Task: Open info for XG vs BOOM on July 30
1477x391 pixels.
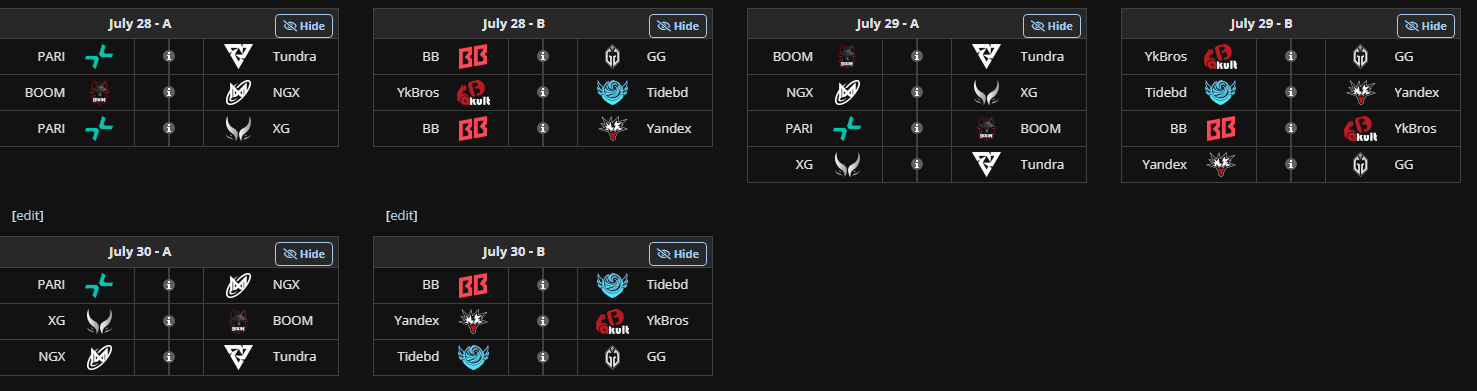Action: 169,321
